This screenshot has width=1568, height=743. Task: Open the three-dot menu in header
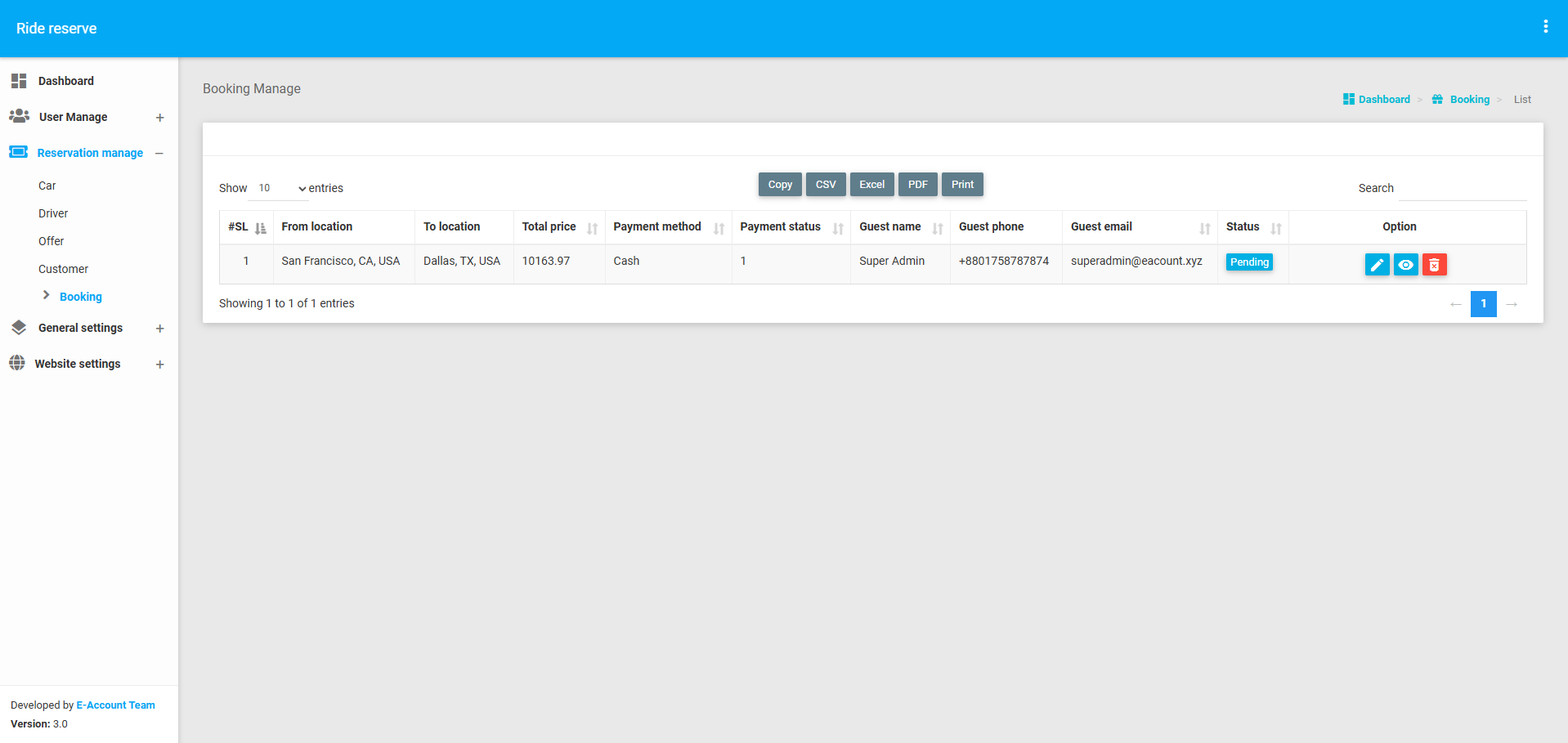tap(1545, 27)
